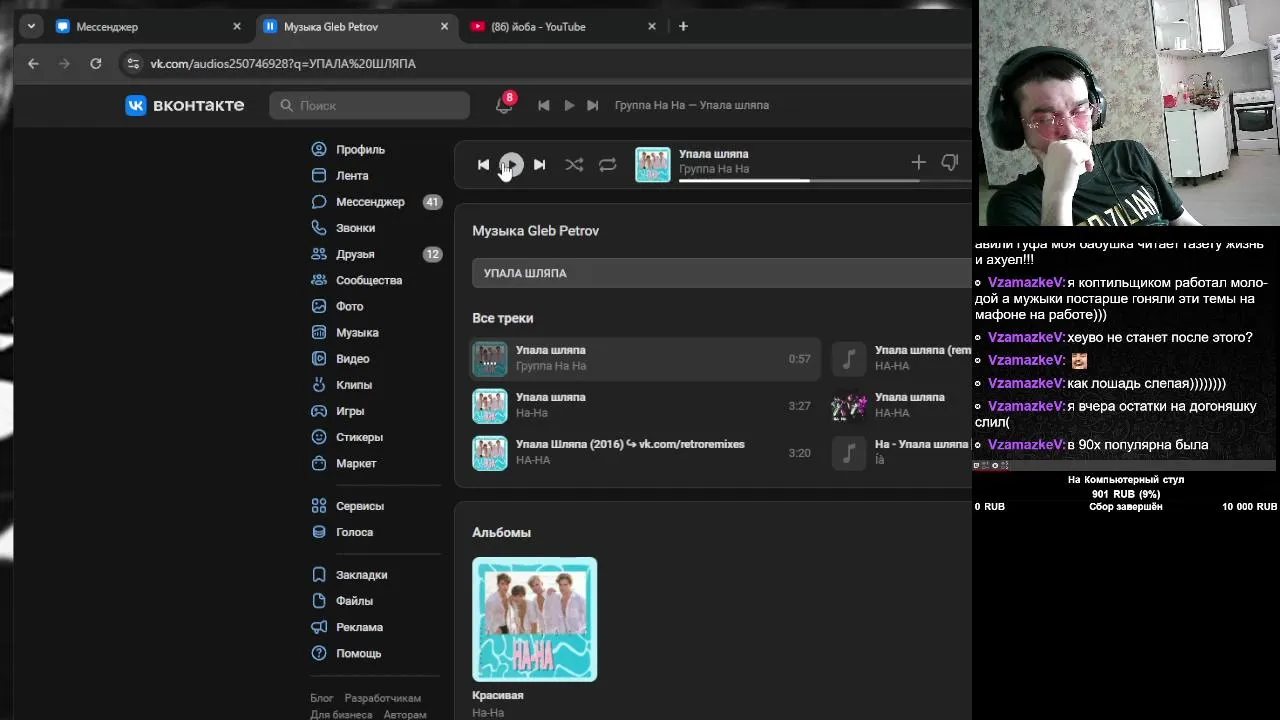Image resolution: width=1280 pixels, height=720 pixels.
Task: View site information icon in address bar
Action: click(133, 63)
